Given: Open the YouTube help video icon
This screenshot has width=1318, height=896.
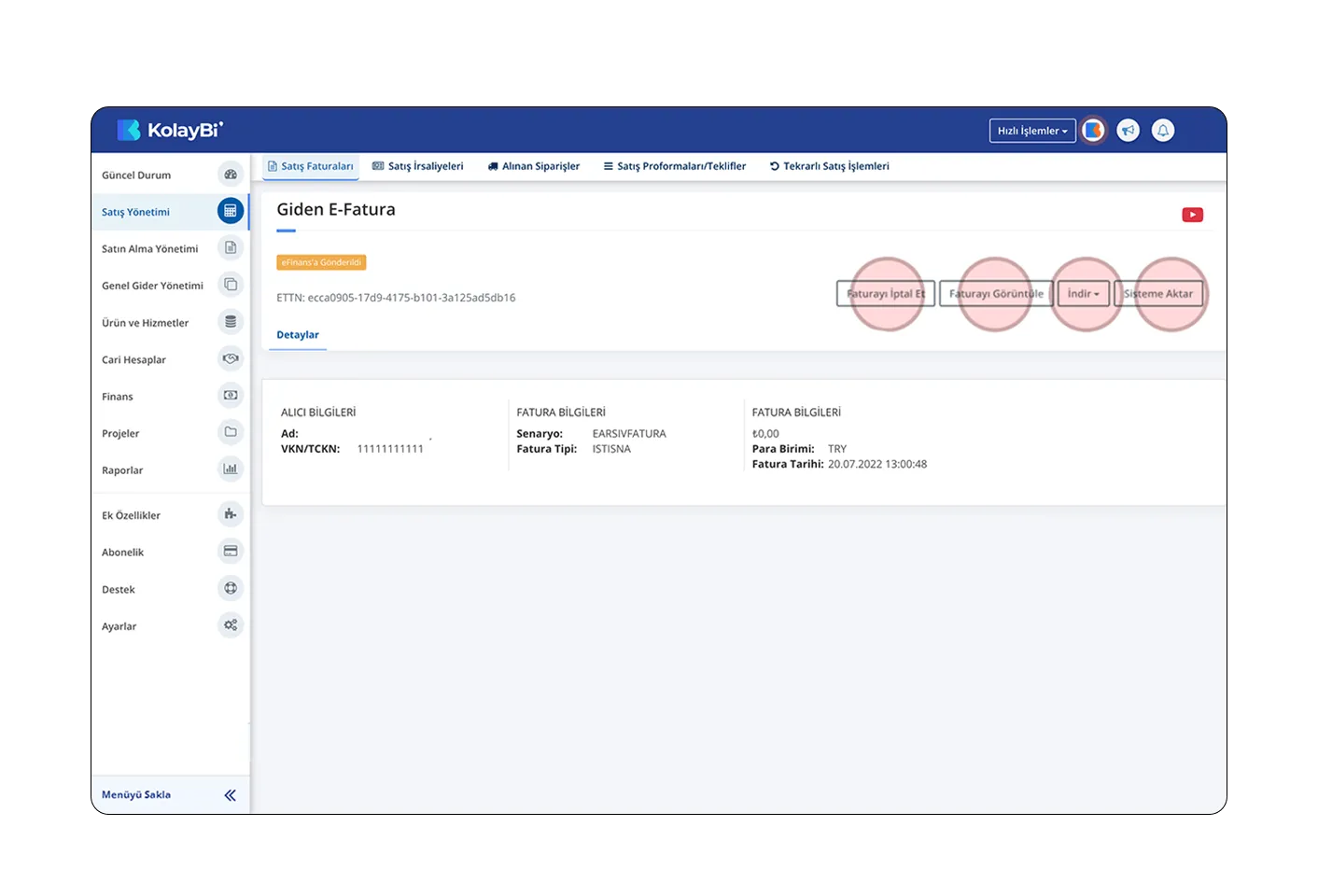Looking at the screenshot, I should point(1192,215).
